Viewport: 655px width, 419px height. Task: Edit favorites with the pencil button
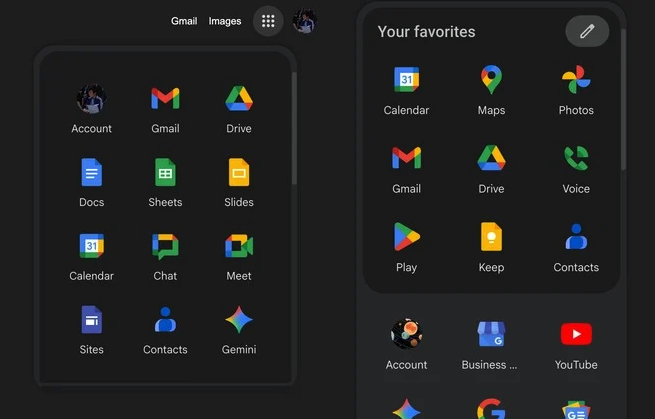[587, 31]
